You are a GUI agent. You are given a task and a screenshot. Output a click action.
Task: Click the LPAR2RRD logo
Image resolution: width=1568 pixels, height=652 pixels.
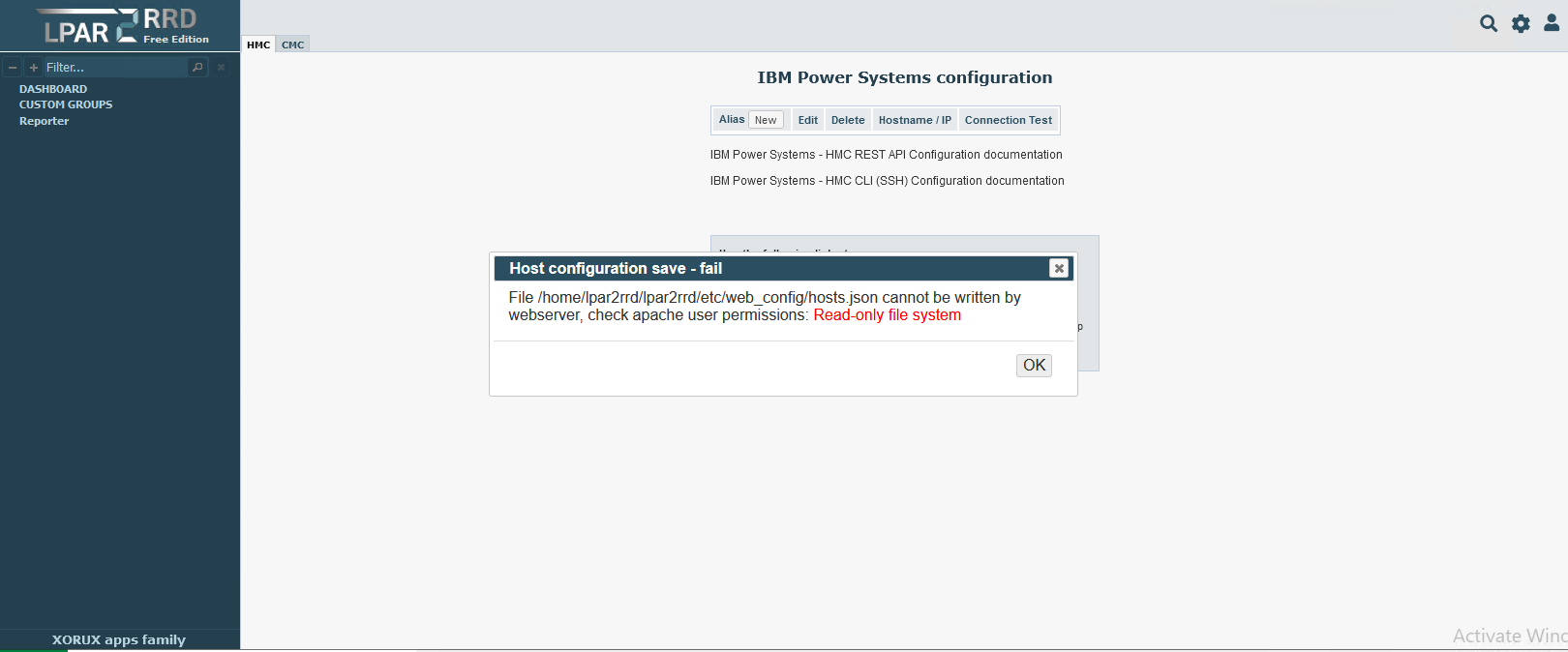click(x=120, y=26)
